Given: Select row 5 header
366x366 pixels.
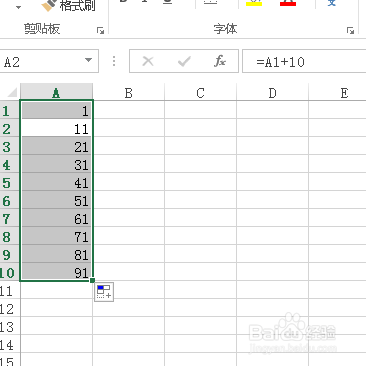Looking at the screenshot, I should 10,183.
